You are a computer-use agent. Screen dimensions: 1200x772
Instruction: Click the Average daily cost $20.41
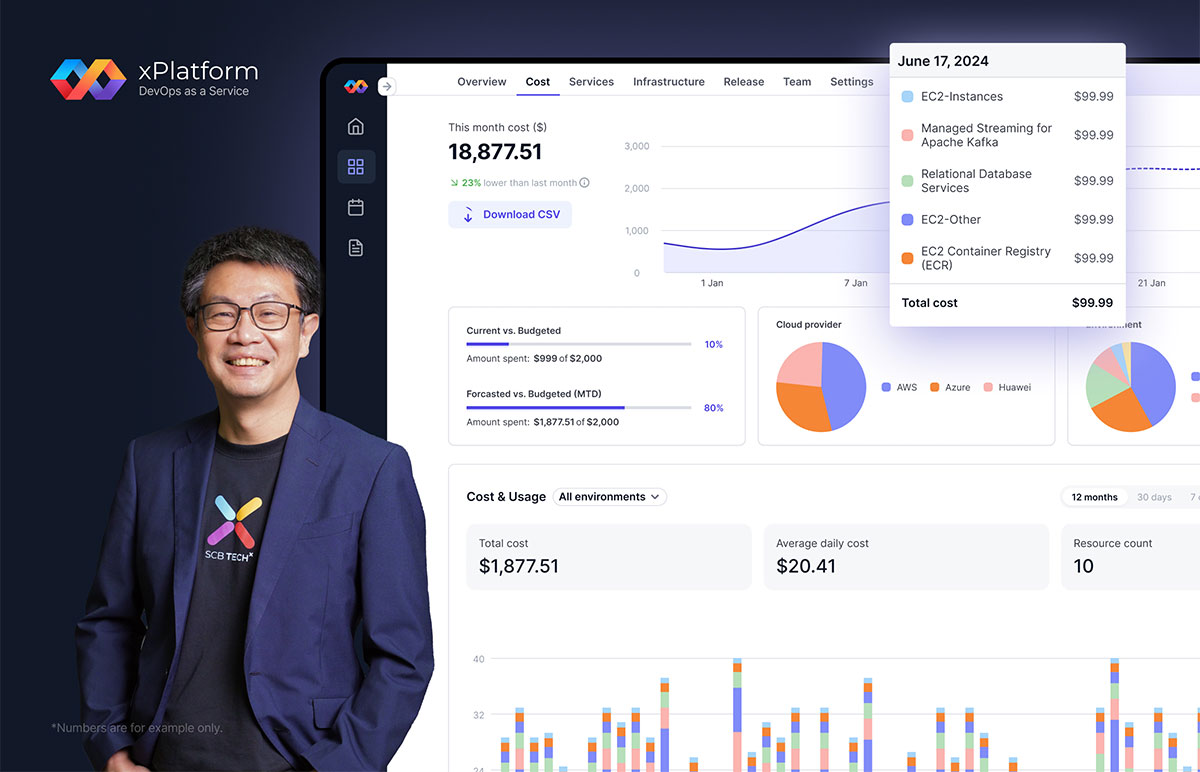coord(906,557)
